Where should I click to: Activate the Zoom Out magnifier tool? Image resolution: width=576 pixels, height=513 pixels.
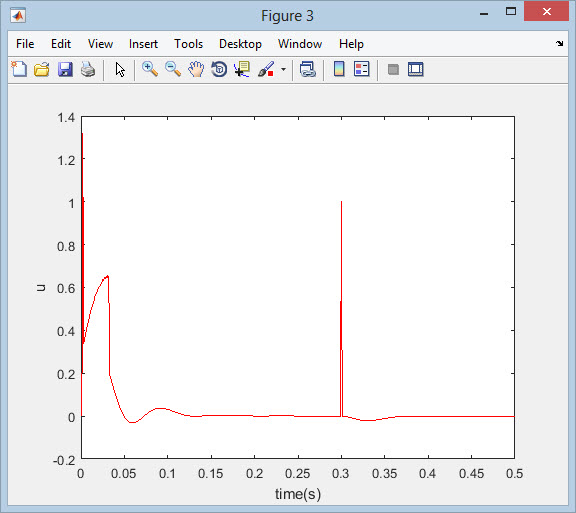(173, 69)
